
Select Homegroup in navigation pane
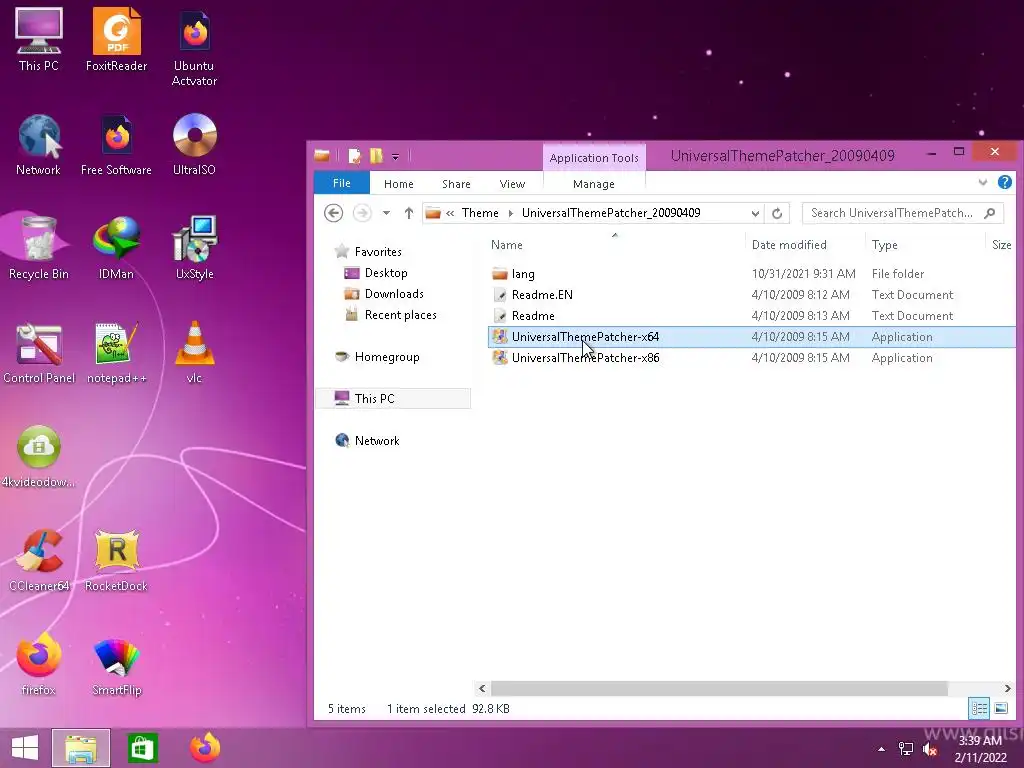click(387, 357)
